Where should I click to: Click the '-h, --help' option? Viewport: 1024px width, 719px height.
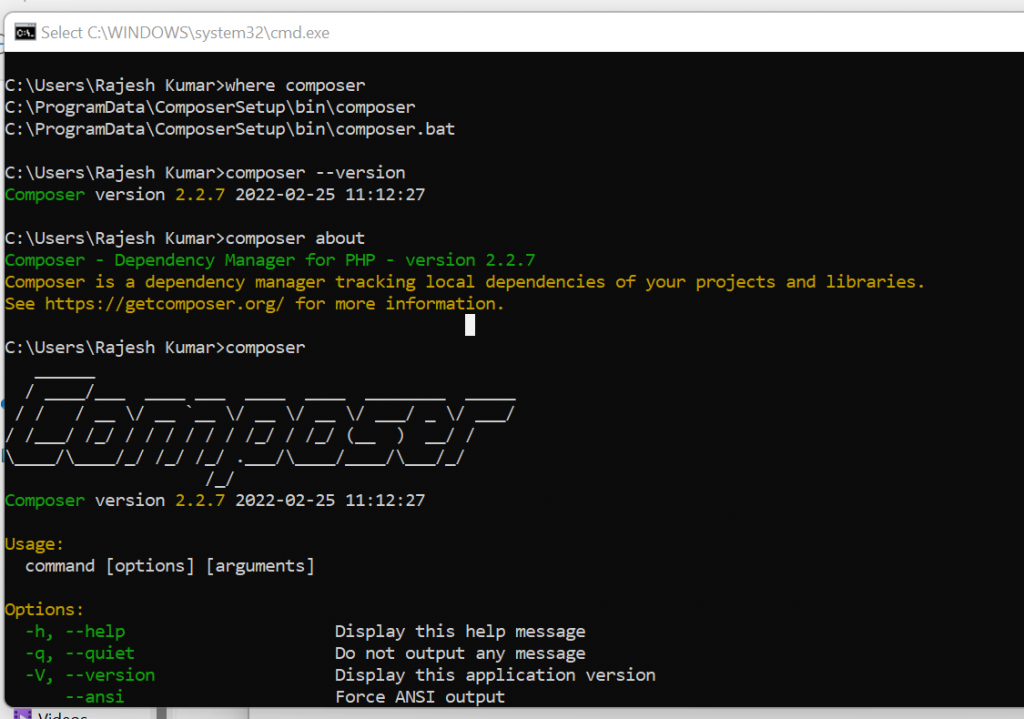(x=75, y=631)
